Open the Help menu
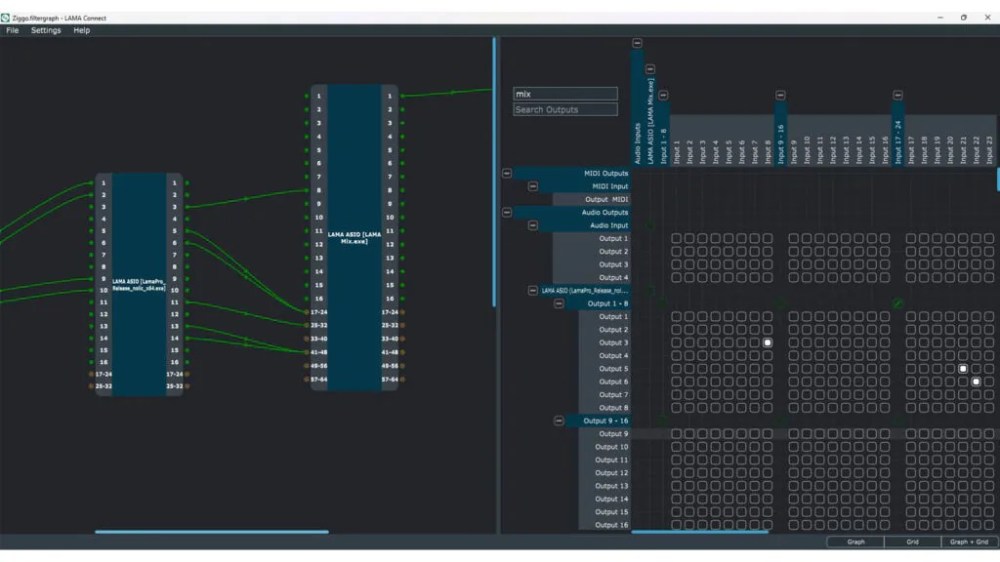This screenshot has height=562, width=1000. 82,31
